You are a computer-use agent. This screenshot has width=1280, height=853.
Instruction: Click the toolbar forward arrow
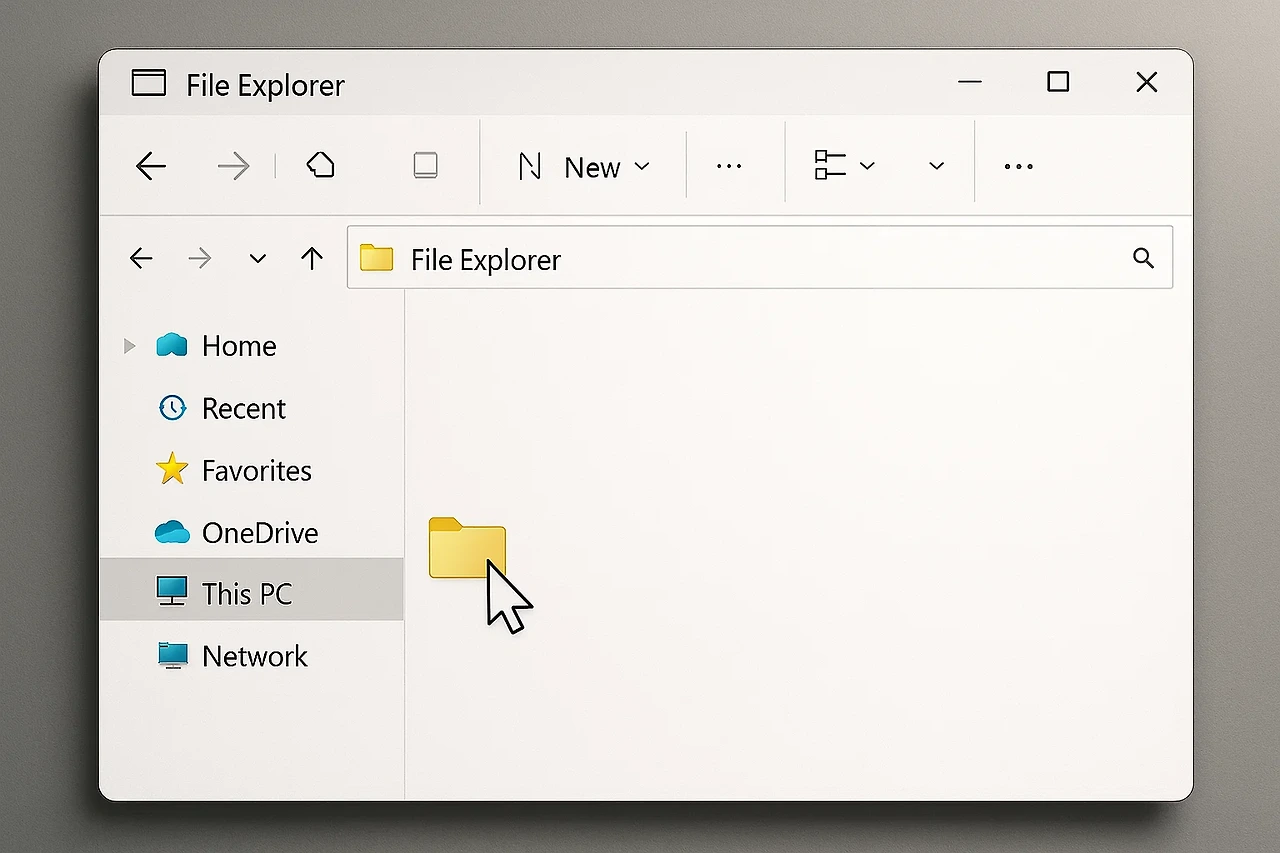(x=233, y=166)
